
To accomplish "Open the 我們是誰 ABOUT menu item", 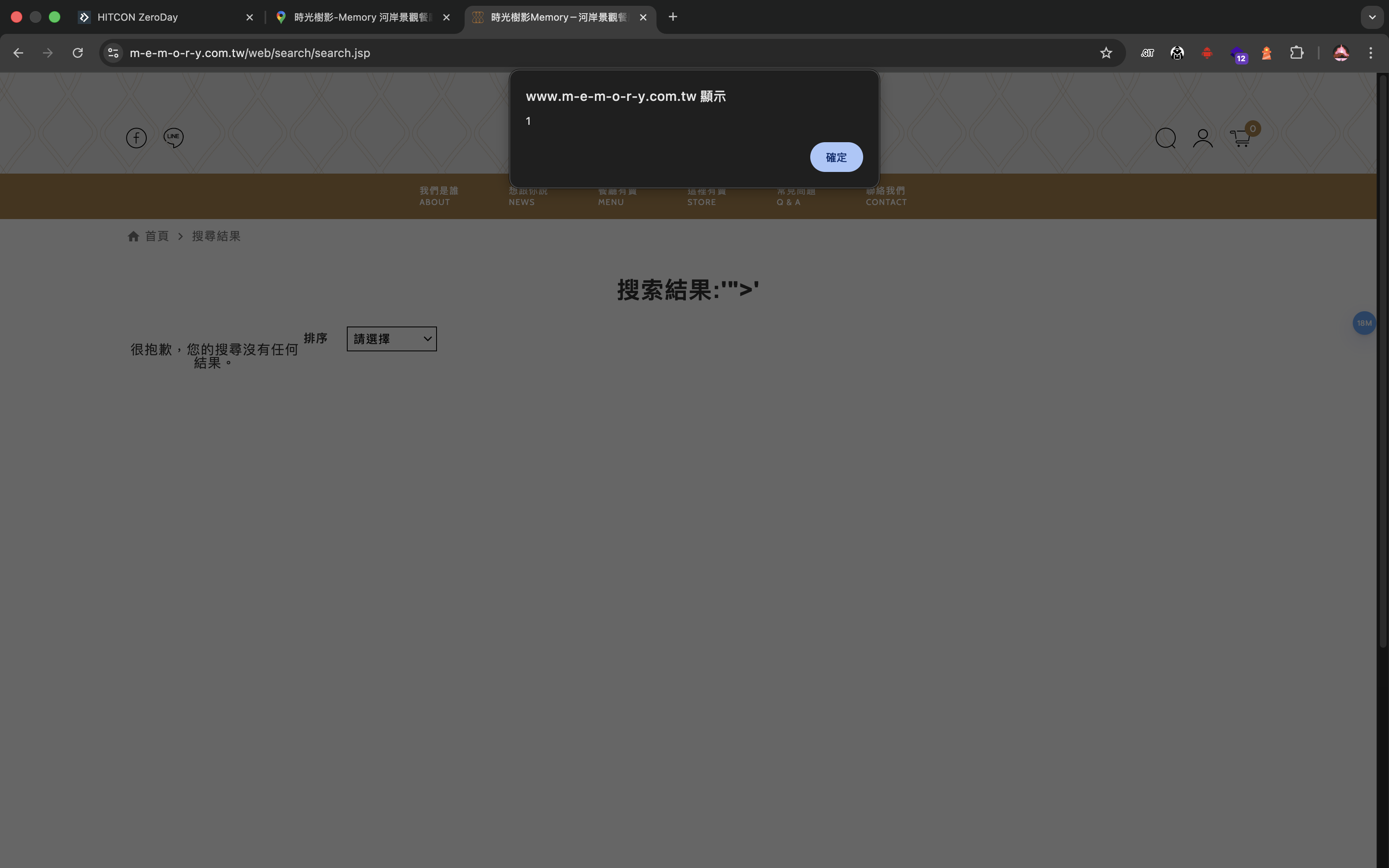I will coord(439,196).
